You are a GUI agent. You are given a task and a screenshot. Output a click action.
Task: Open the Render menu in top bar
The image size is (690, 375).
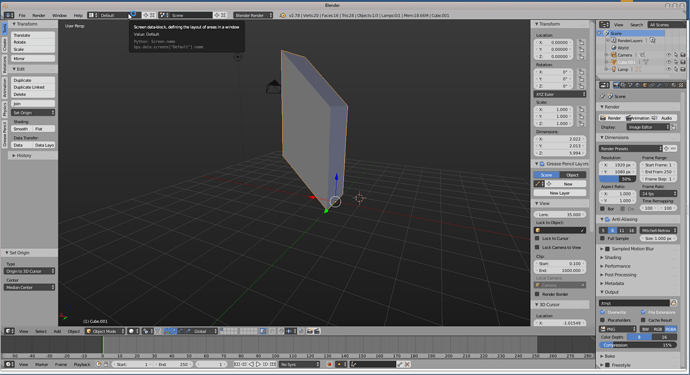[x=39, y=15]
